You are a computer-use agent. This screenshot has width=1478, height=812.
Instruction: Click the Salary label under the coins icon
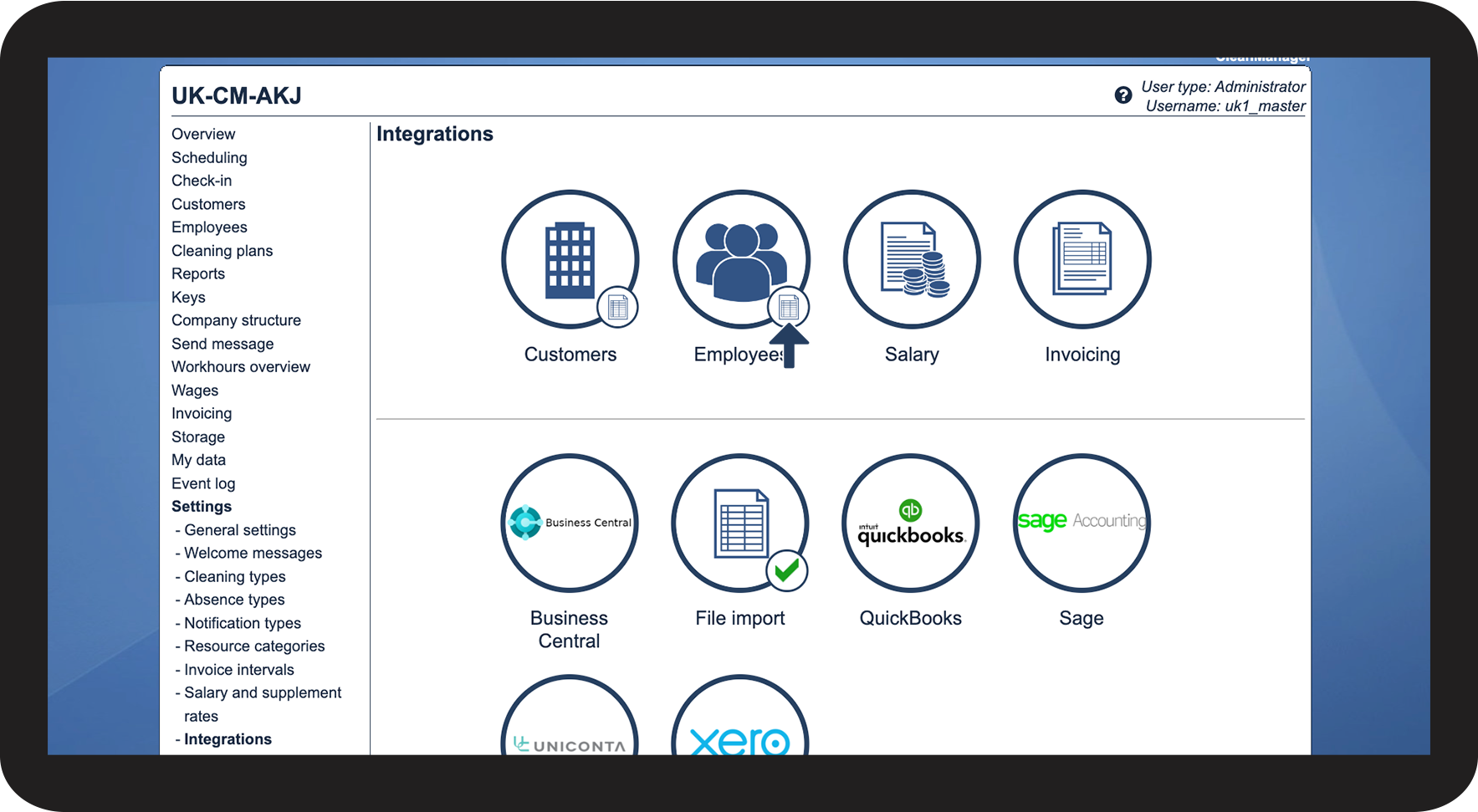(x=912, y=355)
